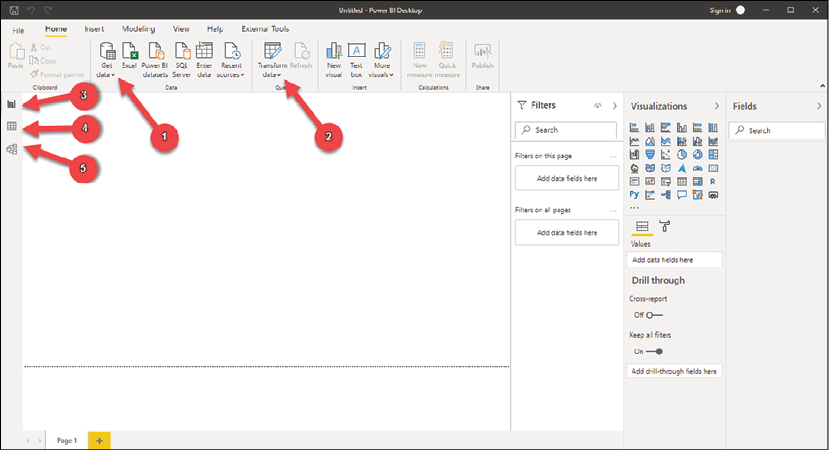
Task: Toggle Cross-report drill through switch
Action: 654,315
